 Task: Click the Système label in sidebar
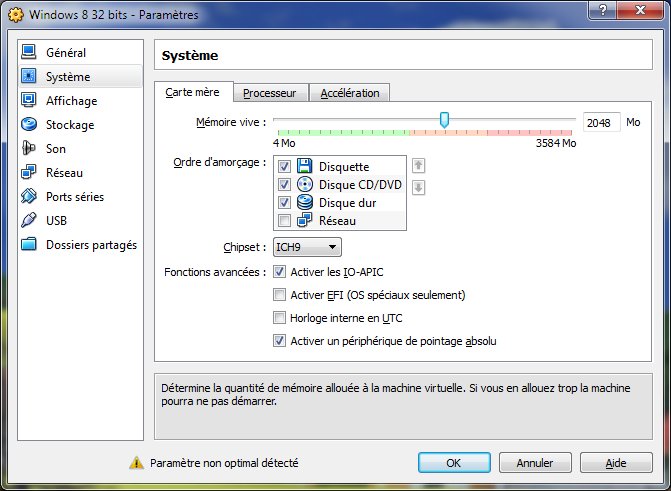click(68, 77)
